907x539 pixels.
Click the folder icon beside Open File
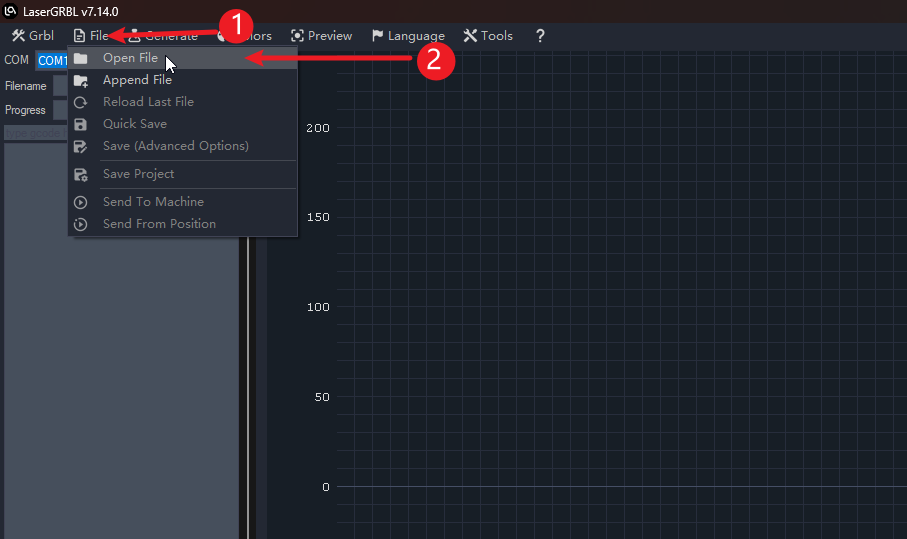[81, 58]
